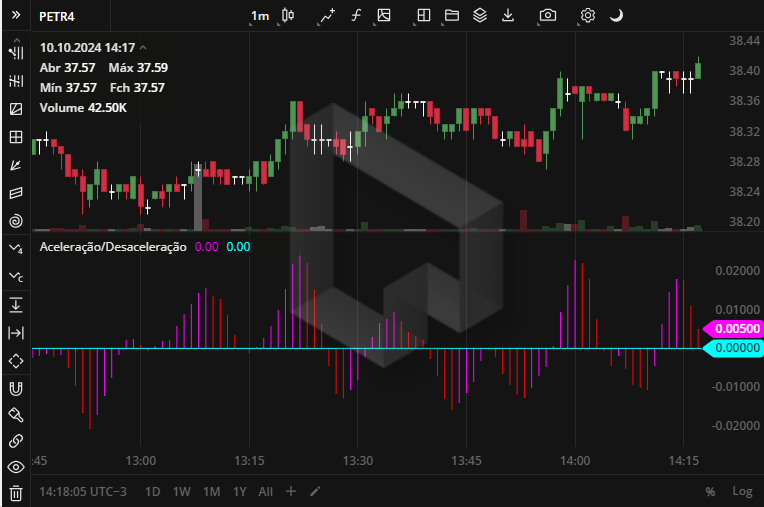Click the magenta 0.00 indicator value
This screenshot has height=507, width=764.
[x=207, y=247]
